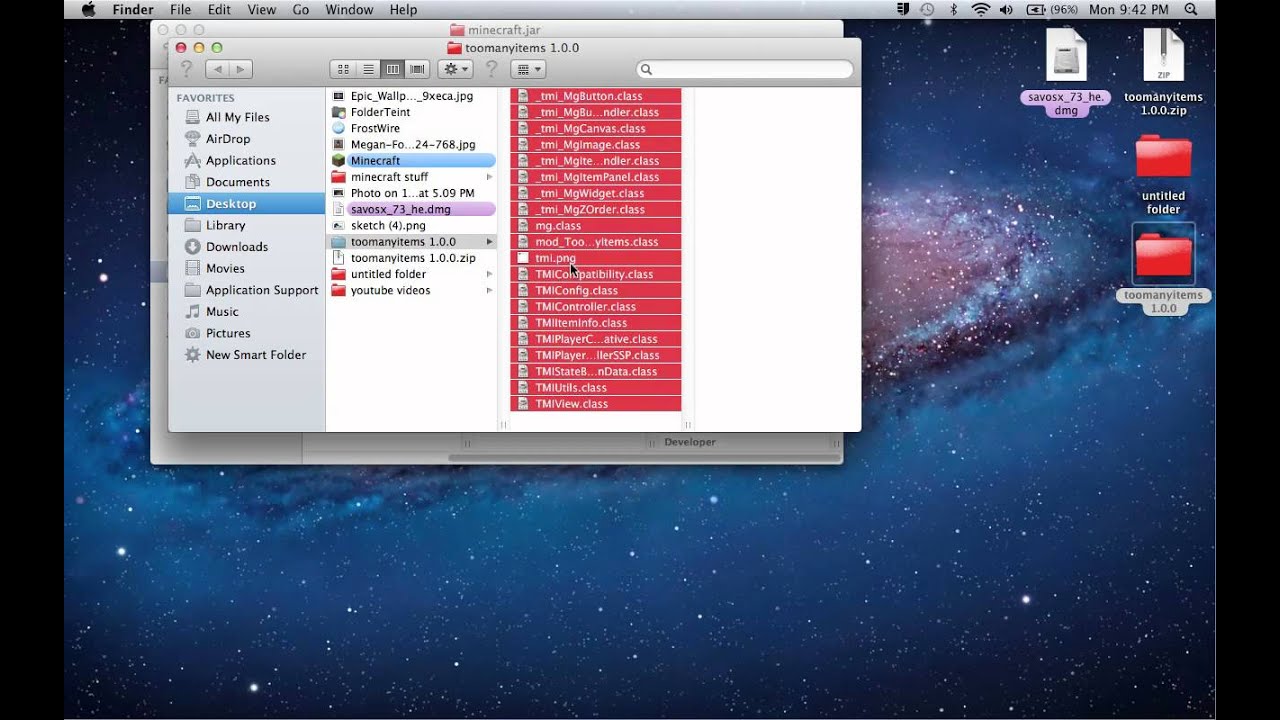Image resolution: width=1280 pixels, height=720 pixels.
Task: Open the File menu
Action: point(180,9)
